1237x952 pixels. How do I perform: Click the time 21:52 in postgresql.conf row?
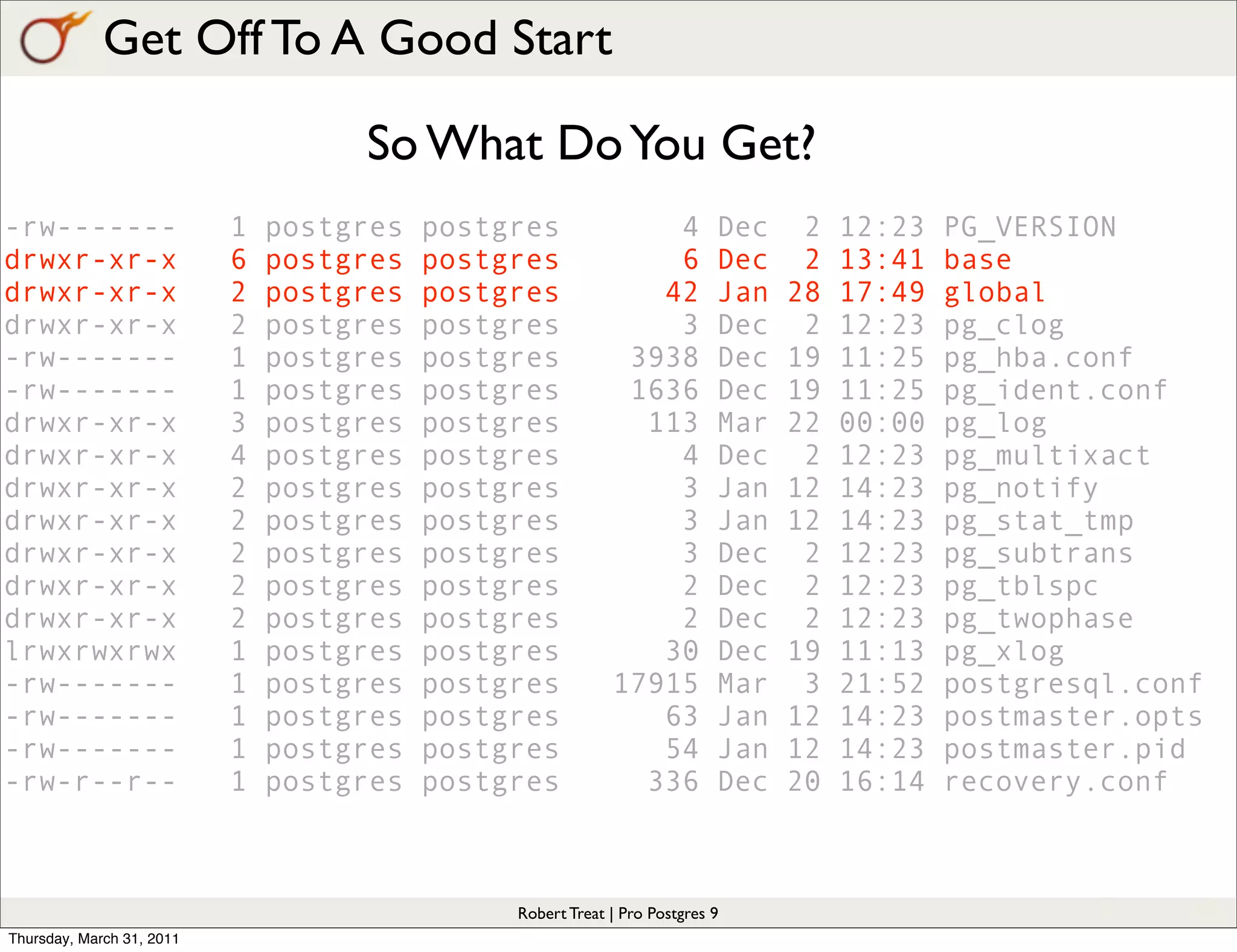click(x=882, y=684)
